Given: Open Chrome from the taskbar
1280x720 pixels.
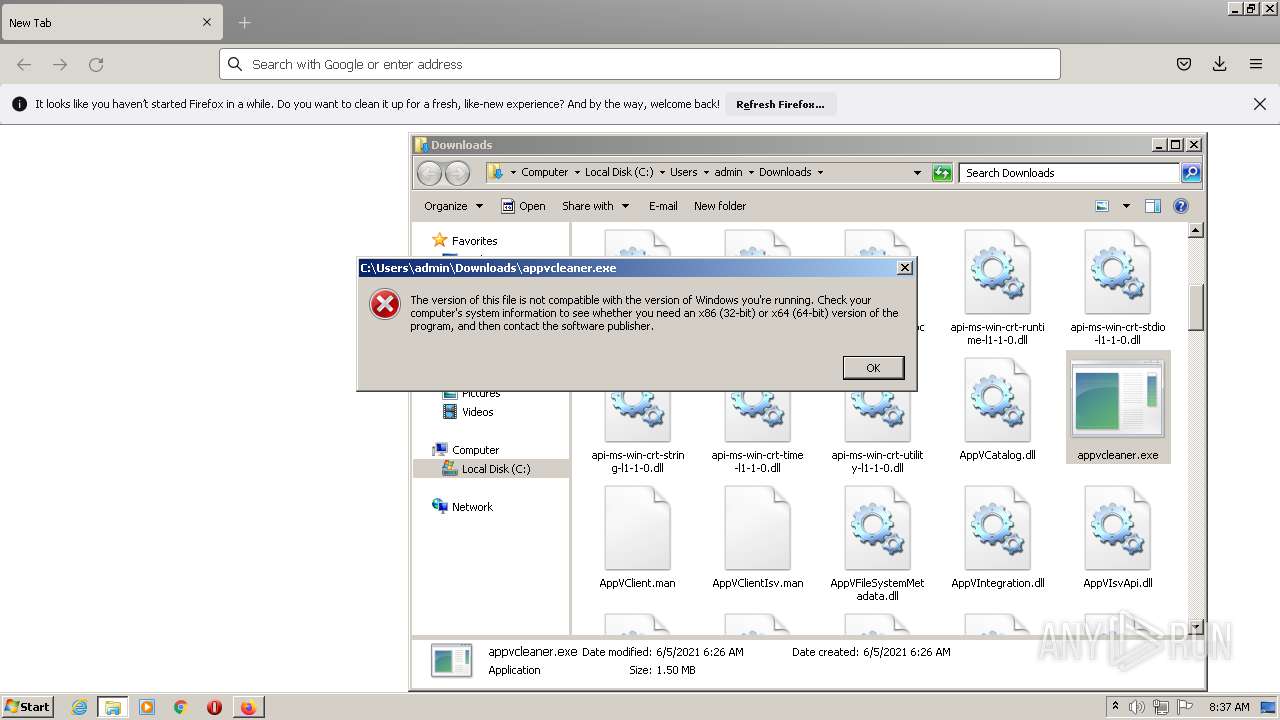Looking at the screenshot, I should click(180, 707).
